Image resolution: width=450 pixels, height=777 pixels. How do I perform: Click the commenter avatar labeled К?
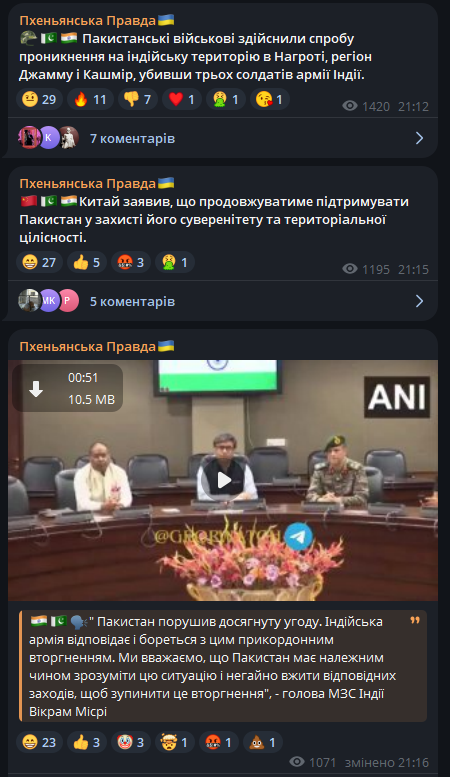(x=49, y=138)
